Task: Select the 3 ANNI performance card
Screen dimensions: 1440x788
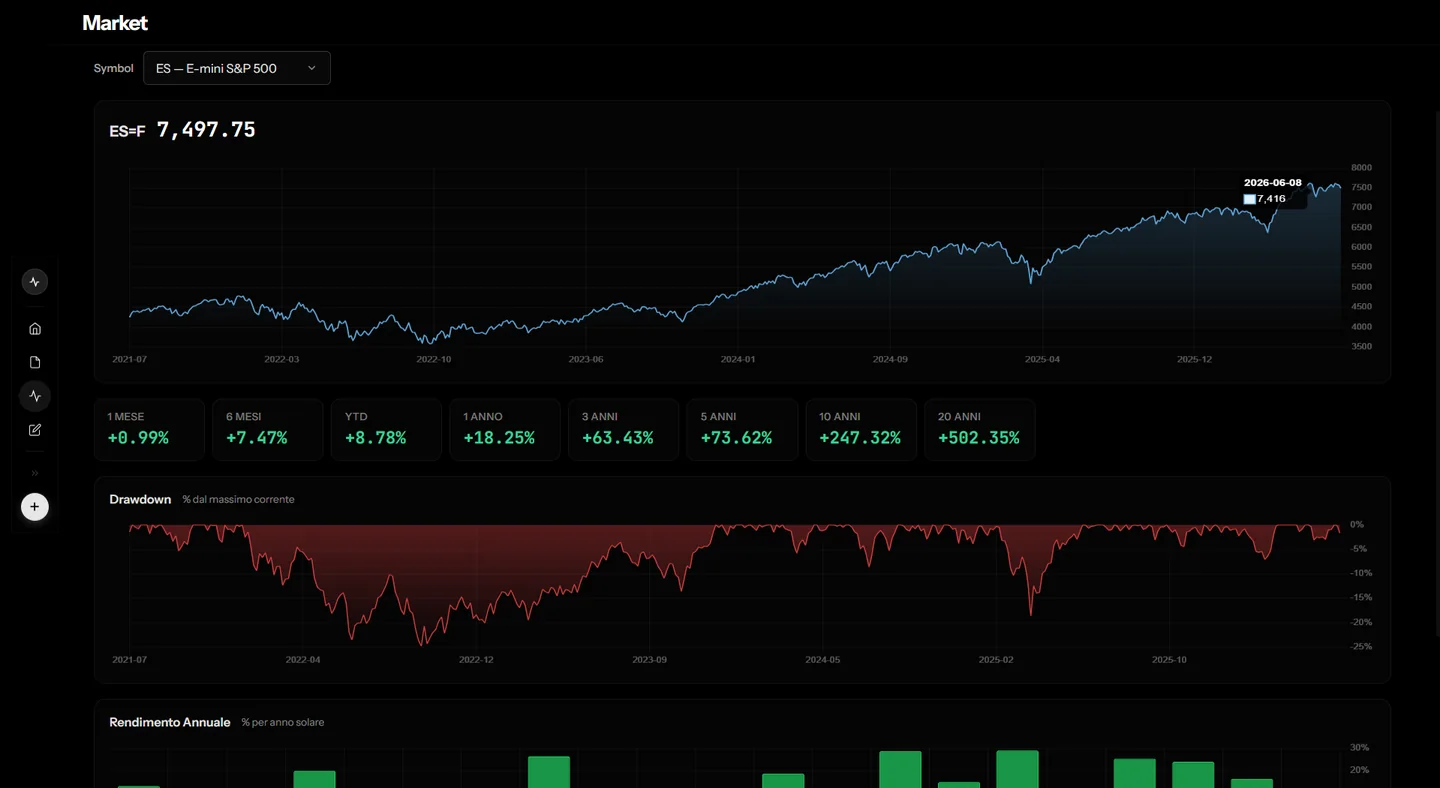Action: [624, 429]
